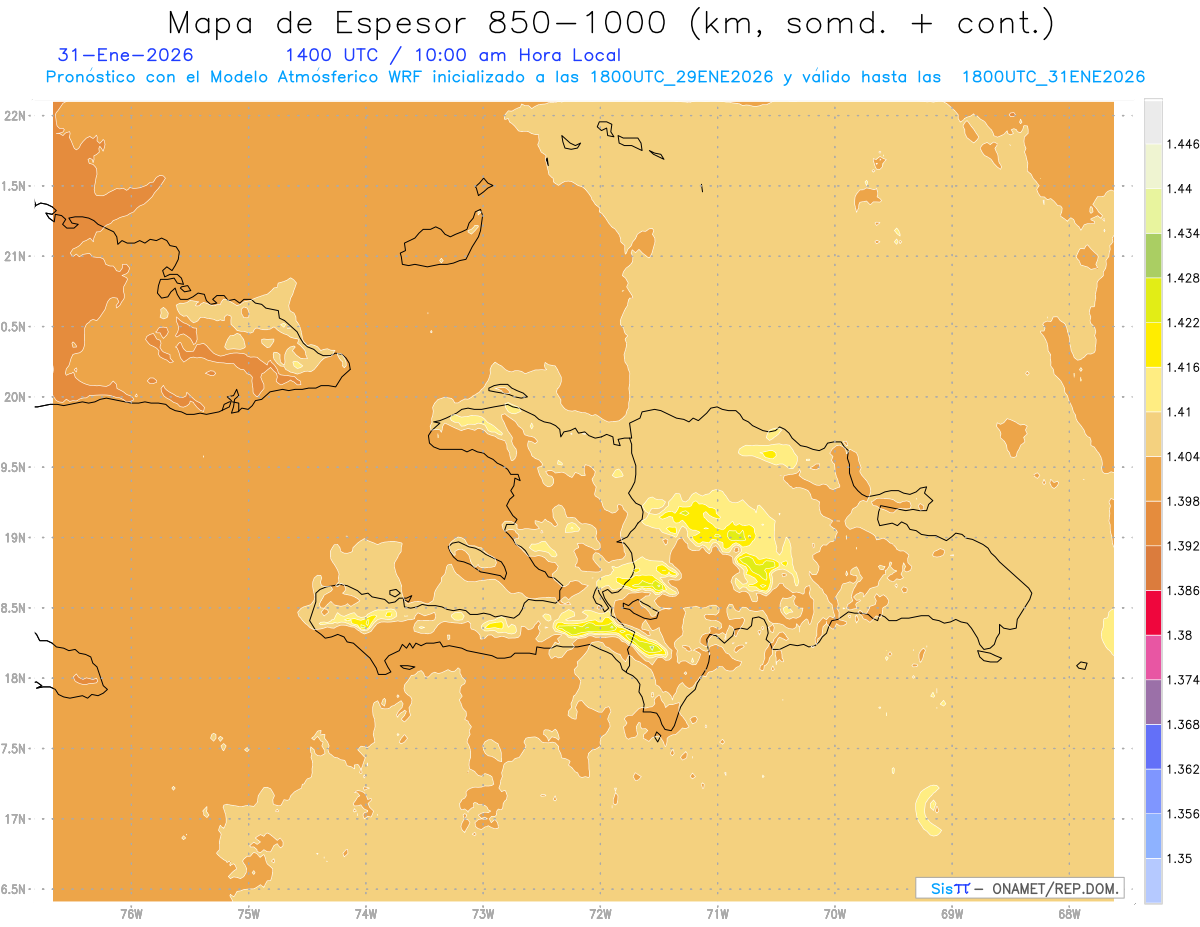Click the longitude label '73W'

coord(483,913)
